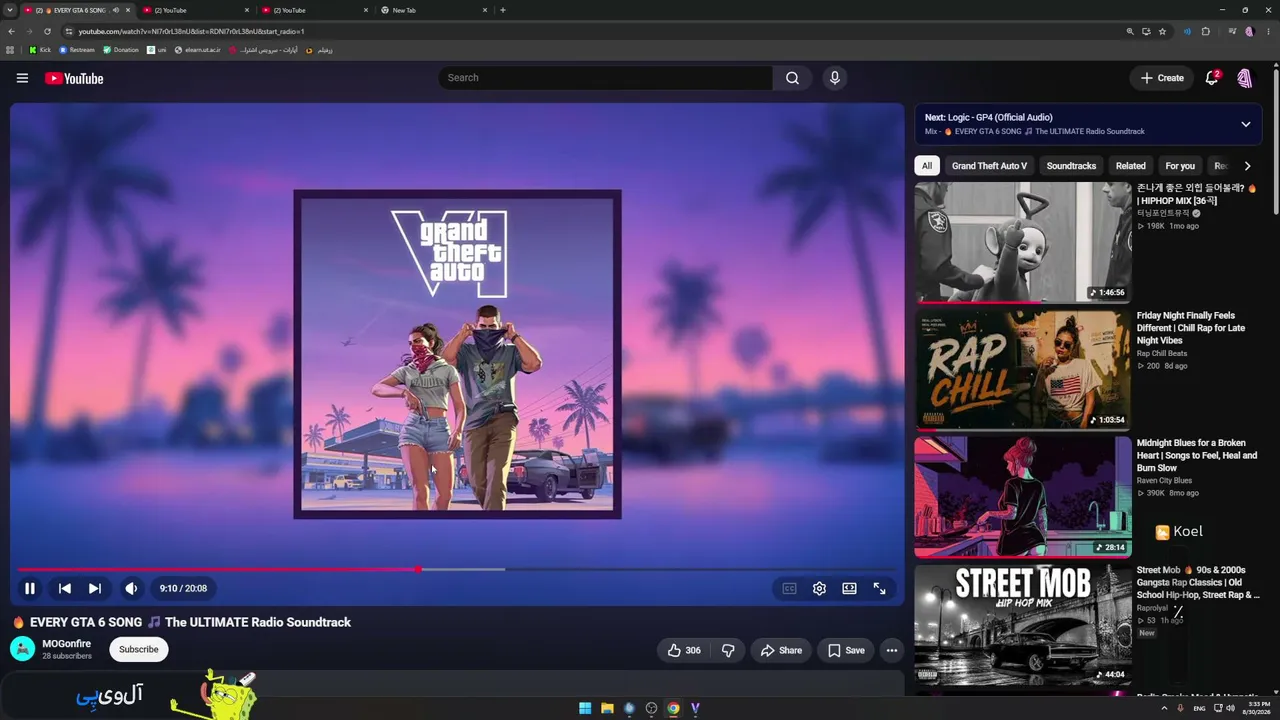The height and width of the screenshot is (720, 1280).
Task: Open the zoom magnifier icon in address bar
Action: click(1130, 31)
